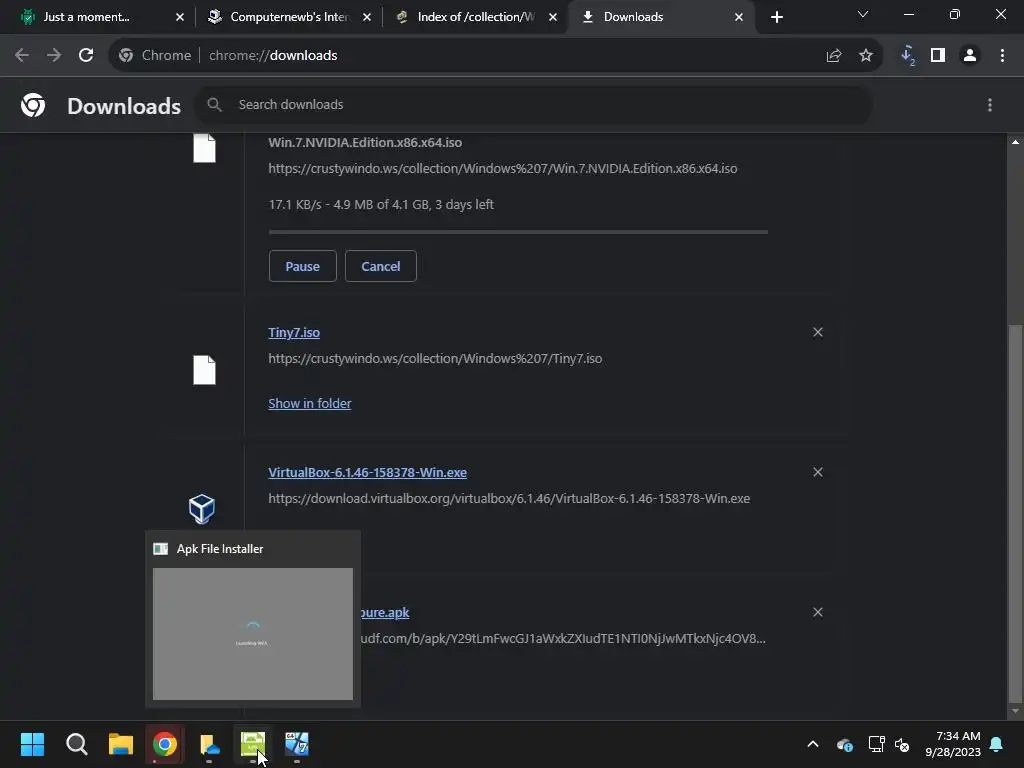Open the notification bell

click(997, 744)
